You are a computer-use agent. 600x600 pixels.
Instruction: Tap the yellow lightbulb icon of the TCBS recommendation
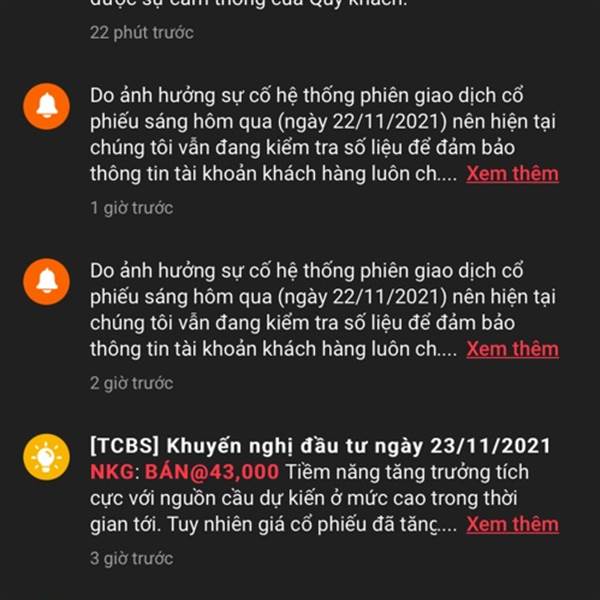pos(46,457)
